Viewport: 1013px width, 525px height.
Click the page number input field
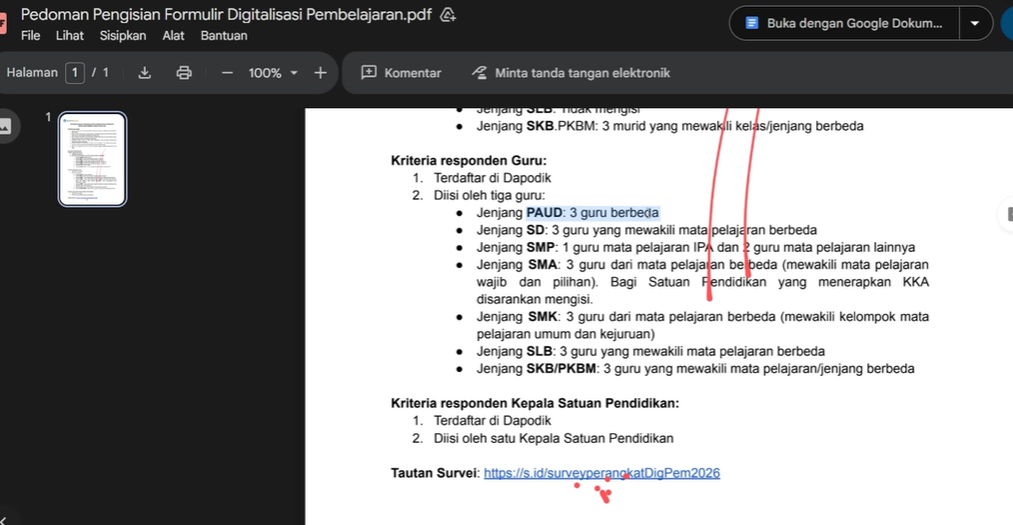tap(74, 73)
